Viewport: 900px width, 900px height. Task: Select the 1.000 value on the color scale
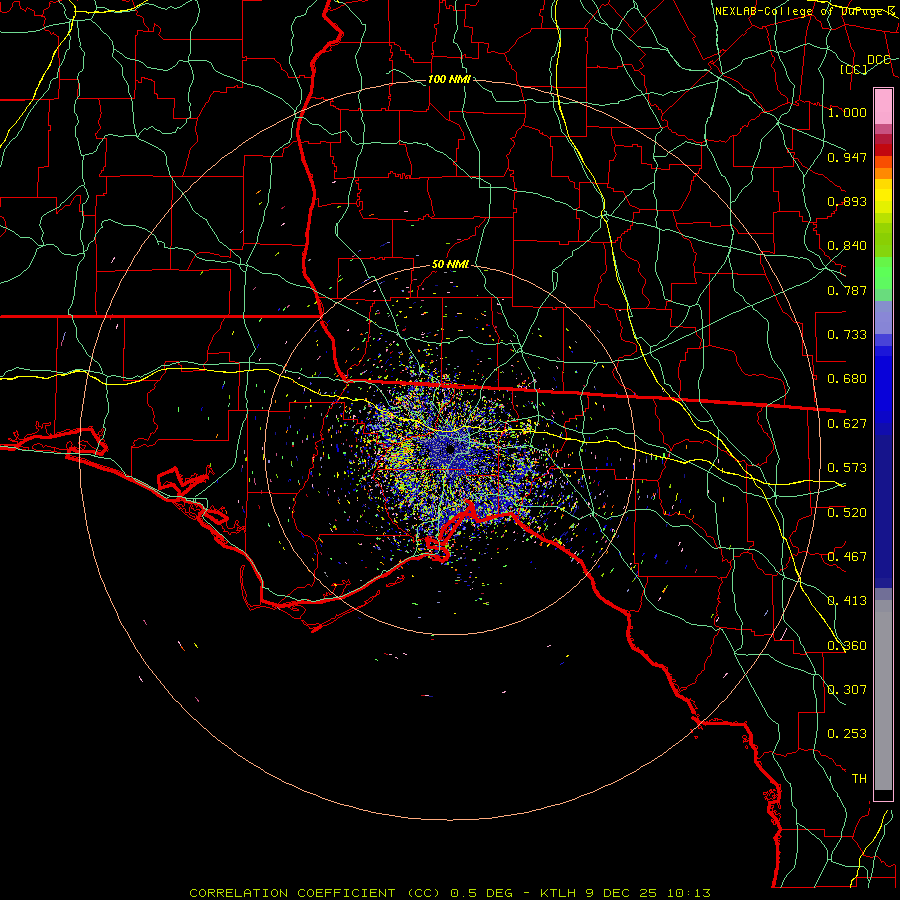click(847, 112)
